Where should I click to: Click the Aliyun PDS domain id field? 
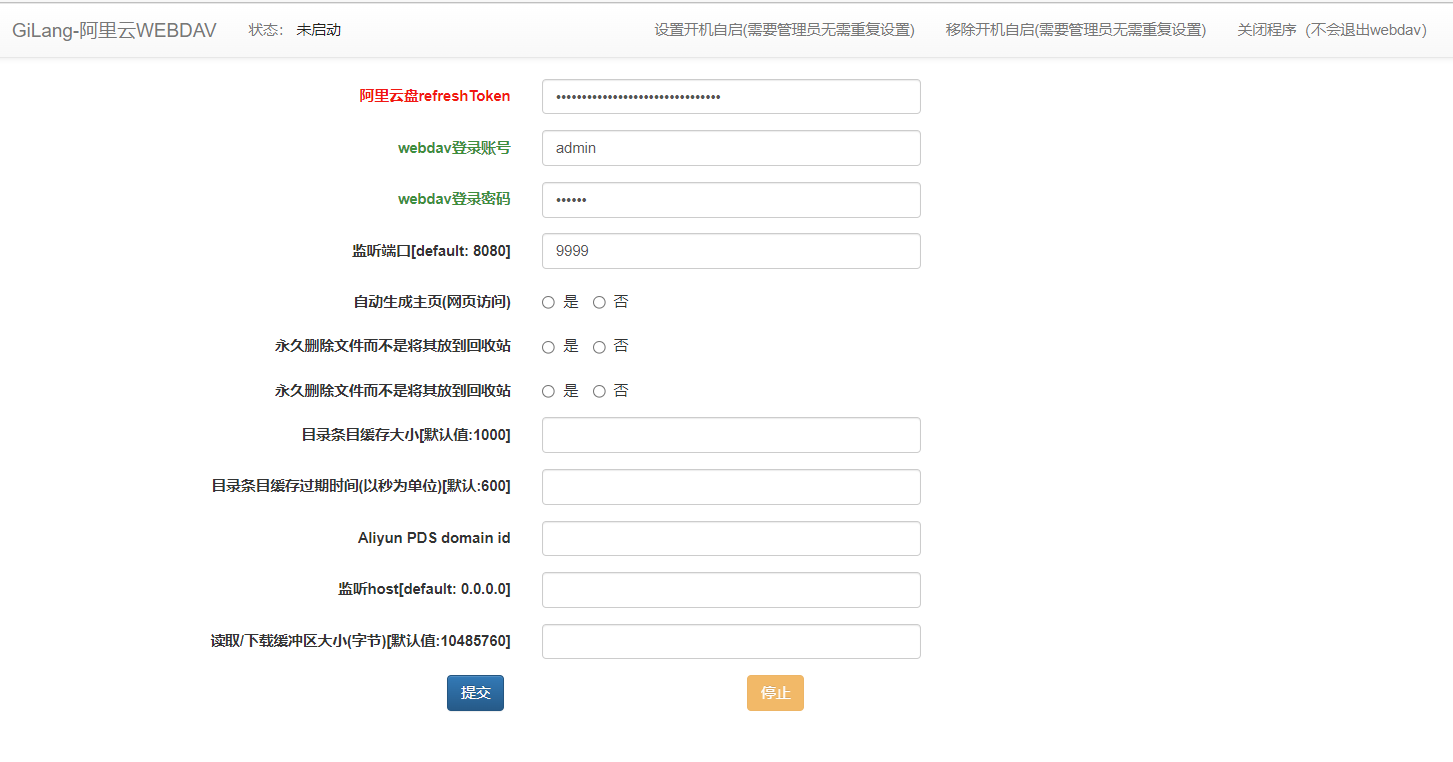click(x=731, y=538)
